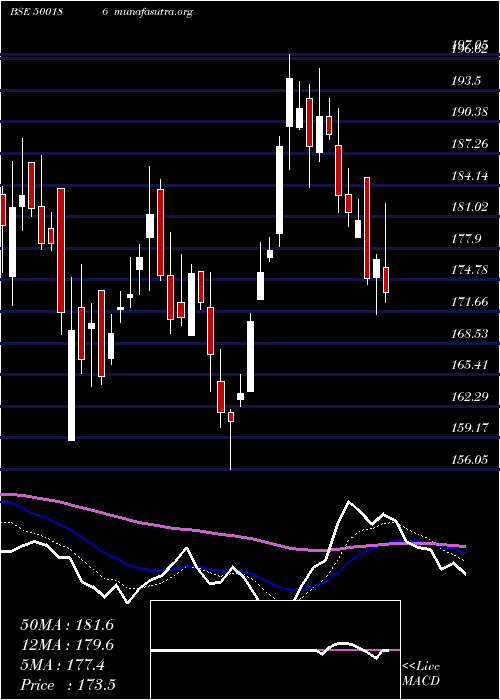Click the 162.29 price axis label
Viewport: 500px width, 700px height.
(470, 396)
